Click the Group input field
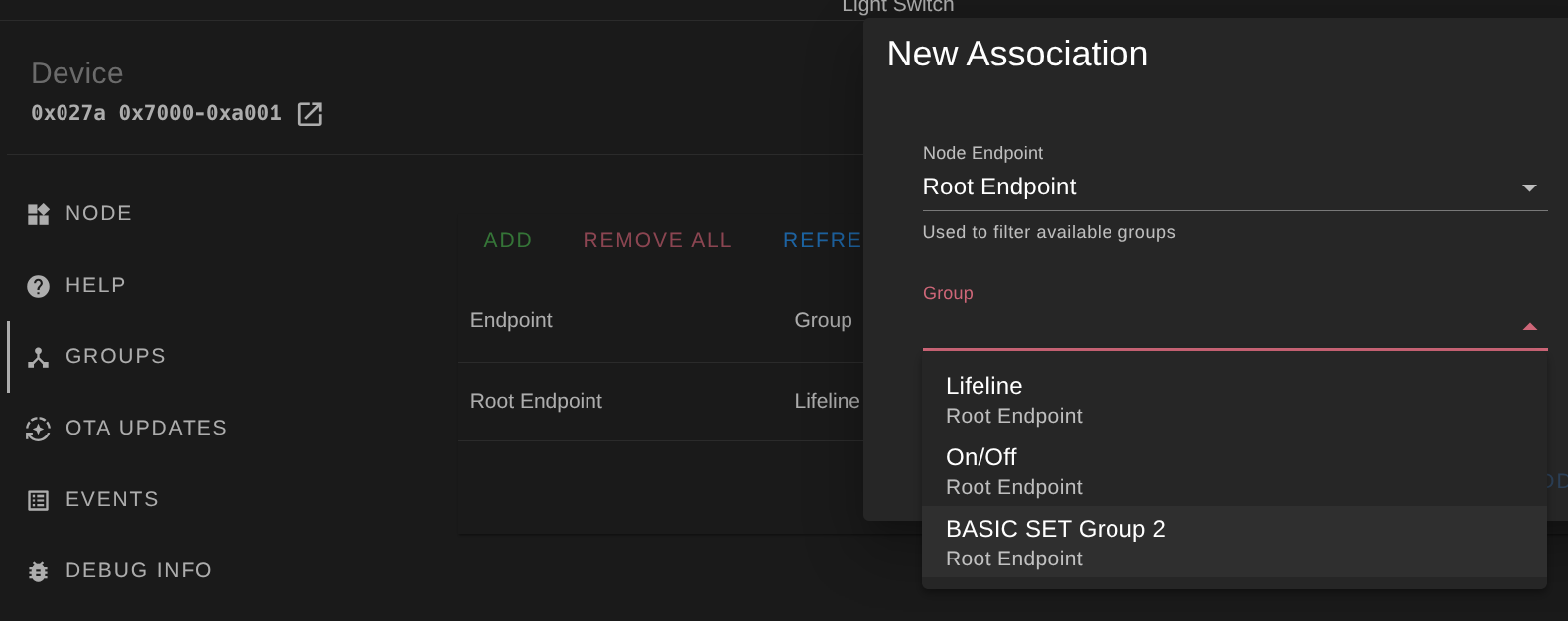The width and height of the screenshot is (1568, 621). (x=1216, y=326)
